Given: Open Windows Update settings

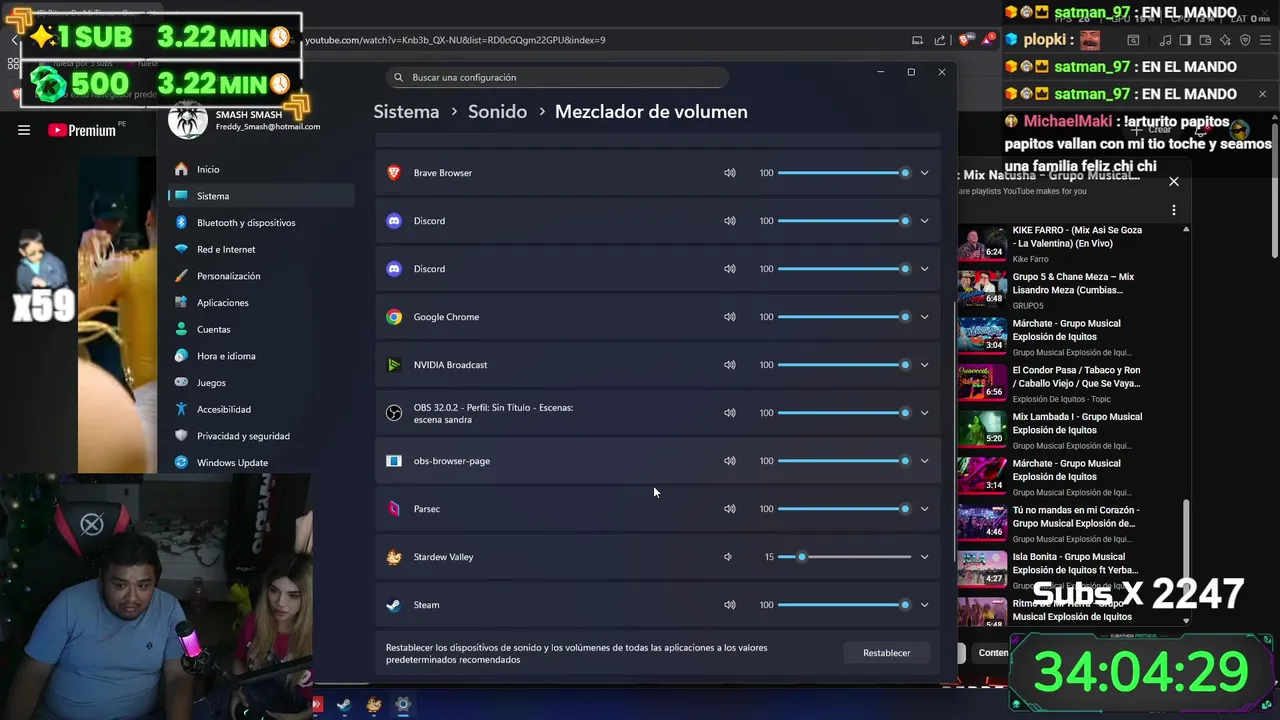Looking at the screenshot, I should pos(261,462).
